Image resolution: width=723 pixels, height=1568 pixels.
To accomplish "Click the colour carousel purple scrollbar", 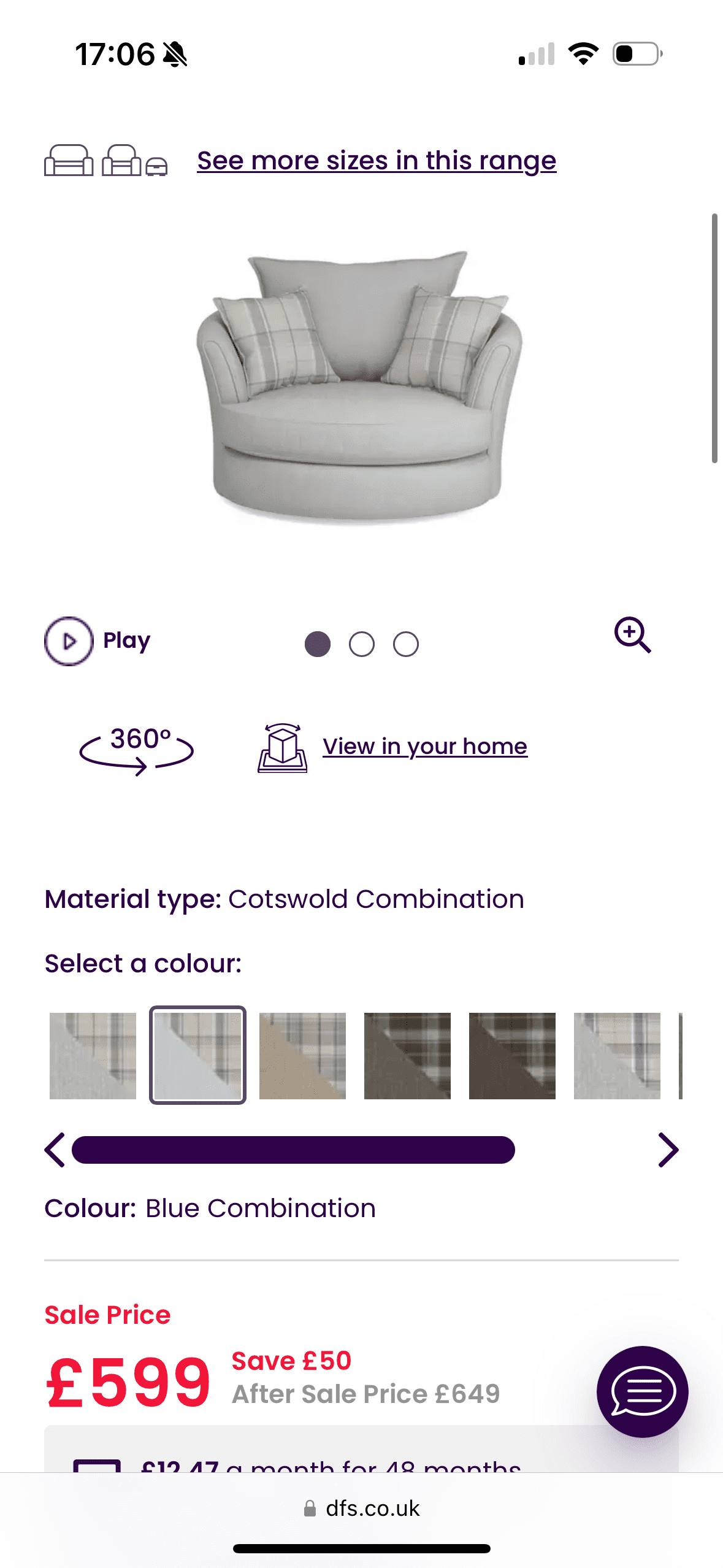I will pos(293,1150).
